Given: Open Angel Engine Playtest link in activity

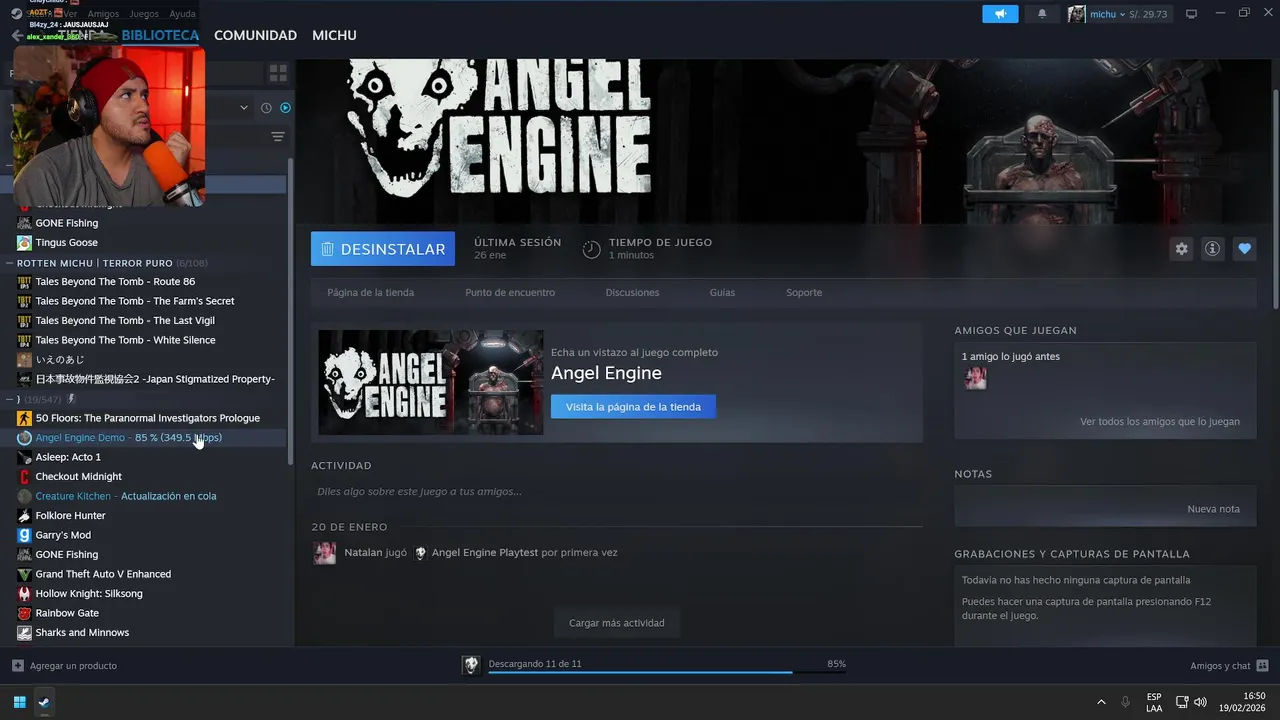Looking at the screenshot, I should pyautogui.click(x=484, y=553).
